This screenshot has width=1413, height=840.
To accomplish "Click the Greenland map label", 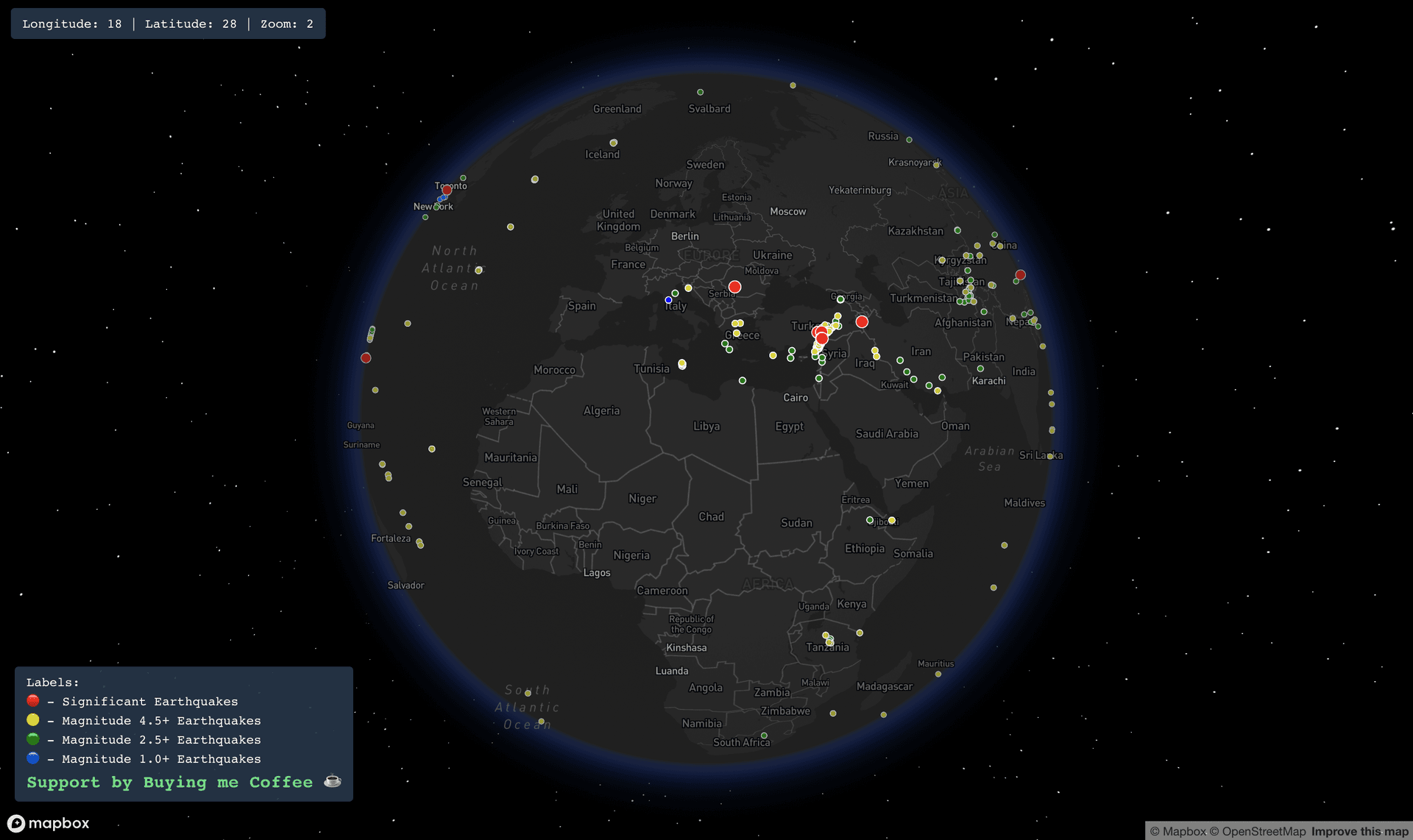I will pos(617,109).
